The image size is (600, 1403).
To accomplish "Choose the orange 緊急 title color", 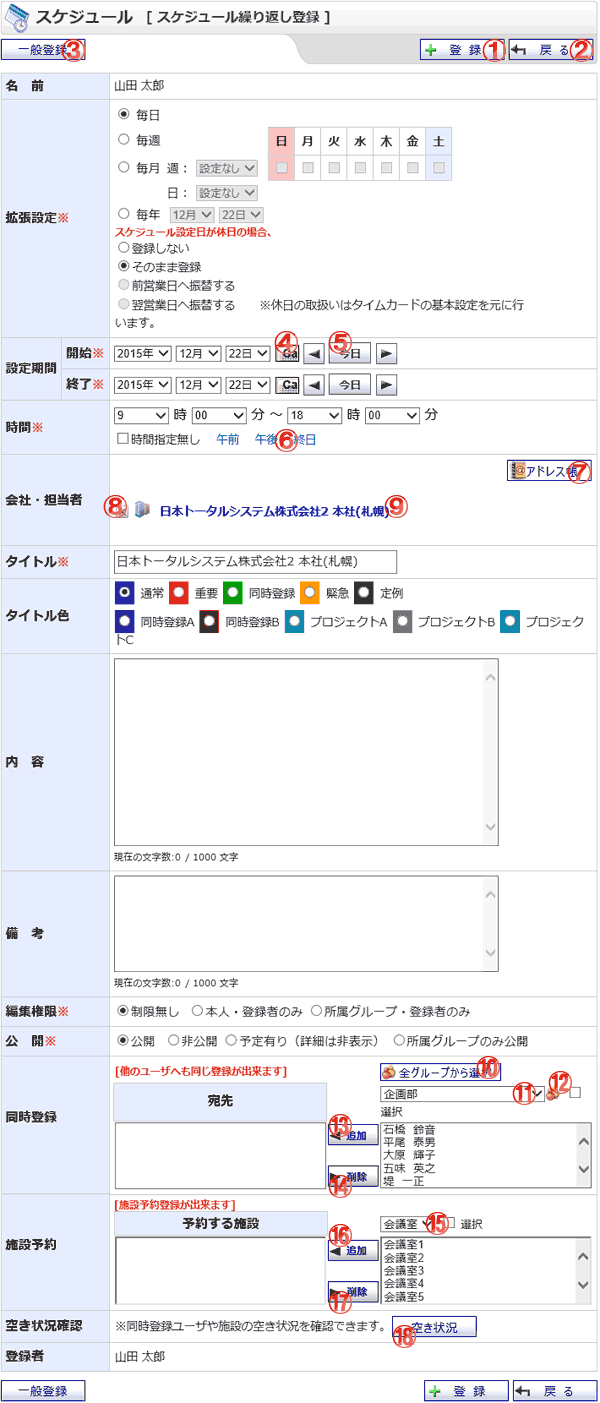I will tap(310, 592).
